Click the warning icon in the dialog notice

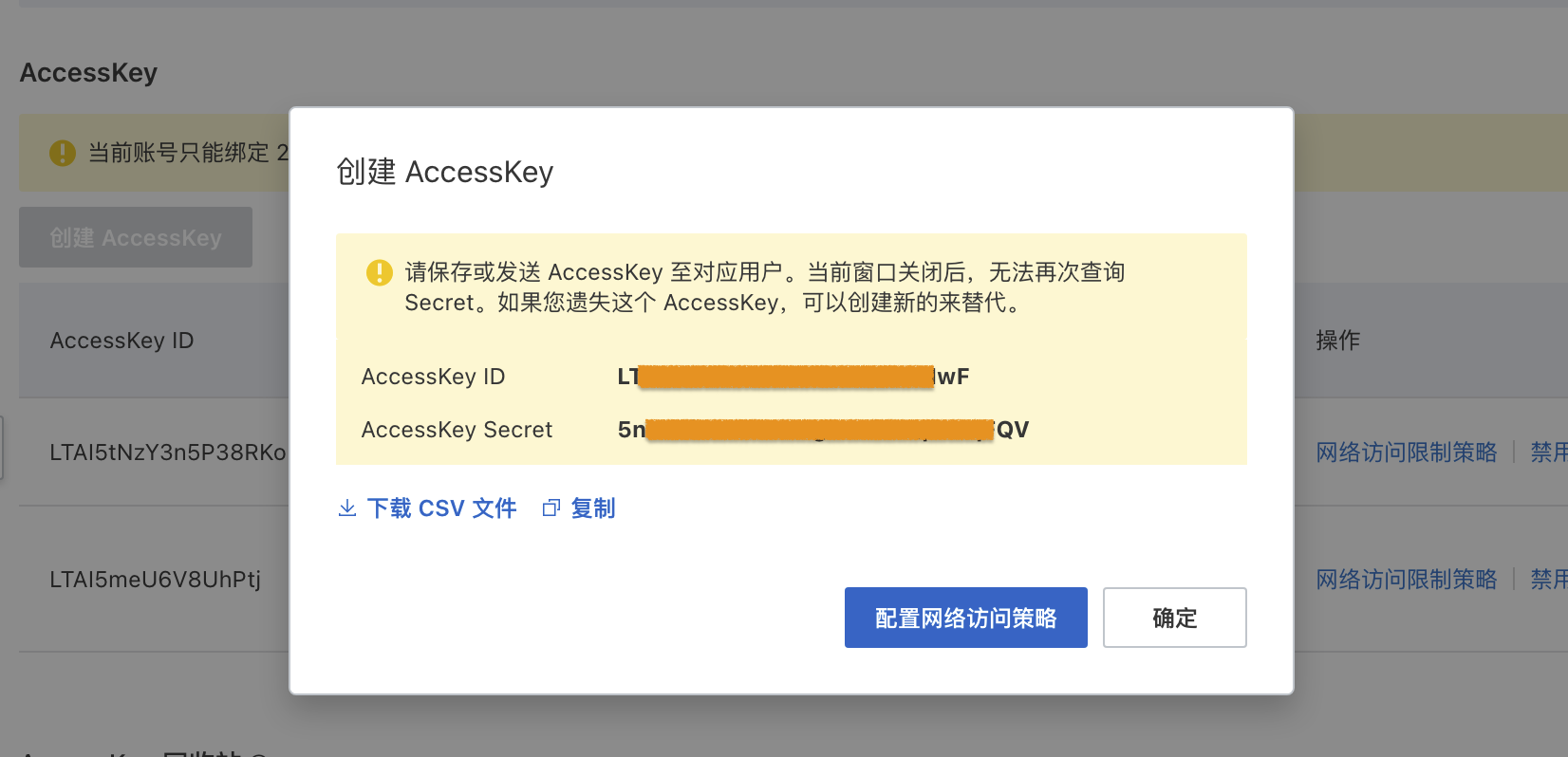click(x=380, y=273)
